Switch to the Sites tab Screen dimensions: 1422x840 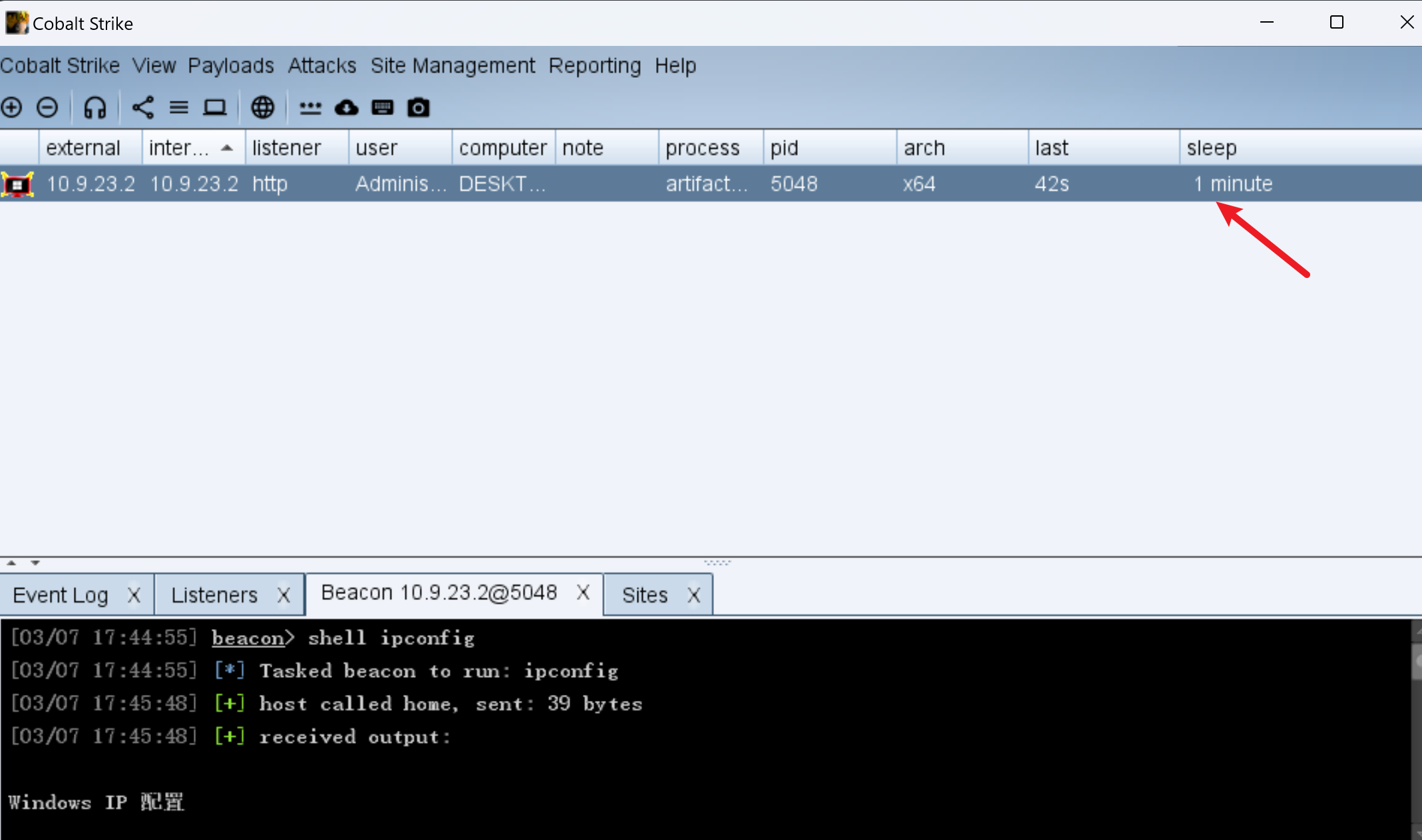(x=644, y=594)
